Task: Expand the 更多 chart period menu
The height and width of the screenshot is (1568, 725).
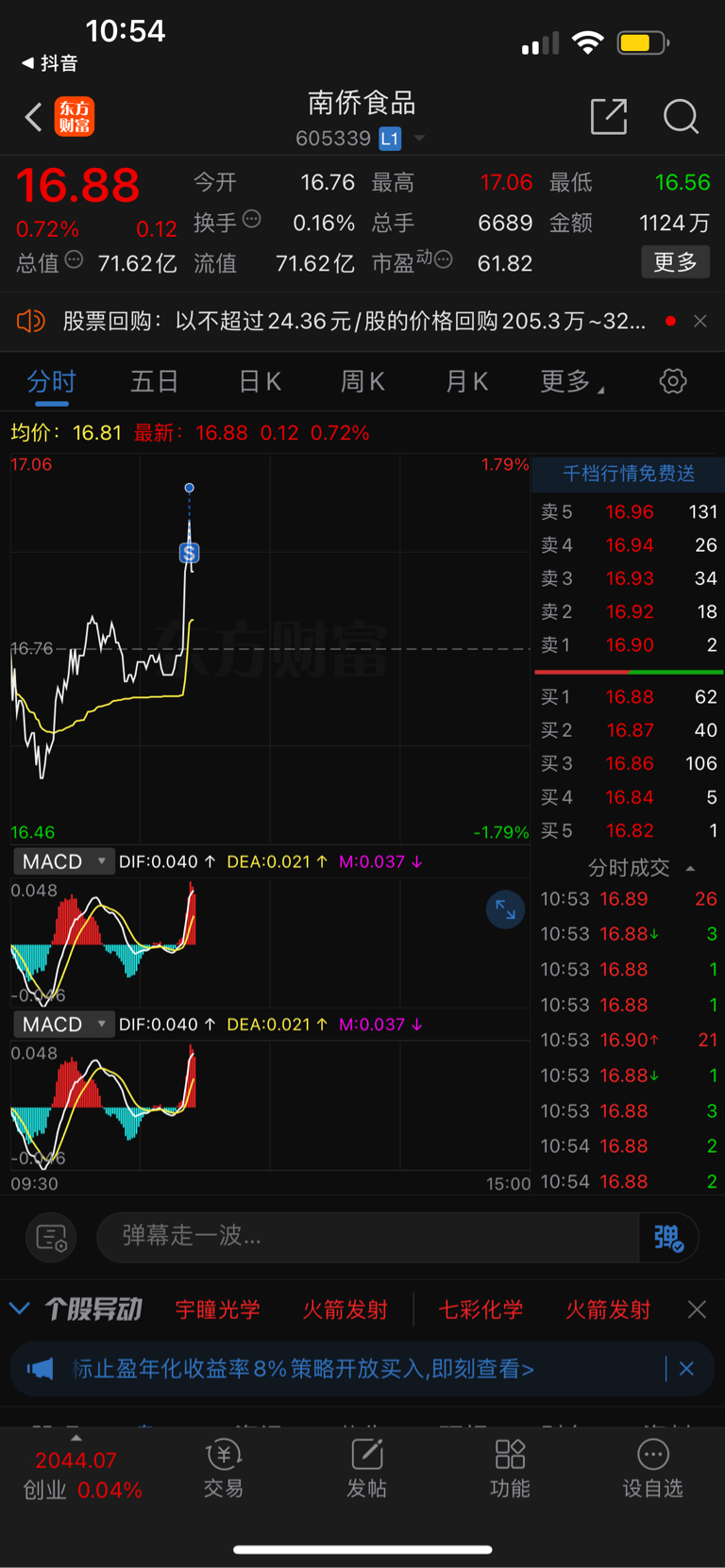Action: pos(572,382)
